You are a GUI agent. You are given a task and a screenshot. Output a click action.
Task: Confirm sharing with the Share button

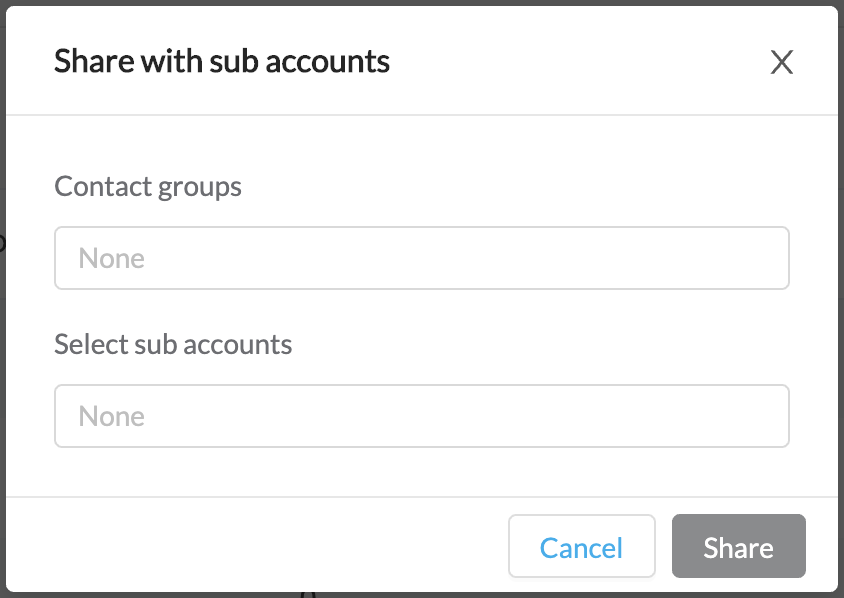[x=738, y=547]
